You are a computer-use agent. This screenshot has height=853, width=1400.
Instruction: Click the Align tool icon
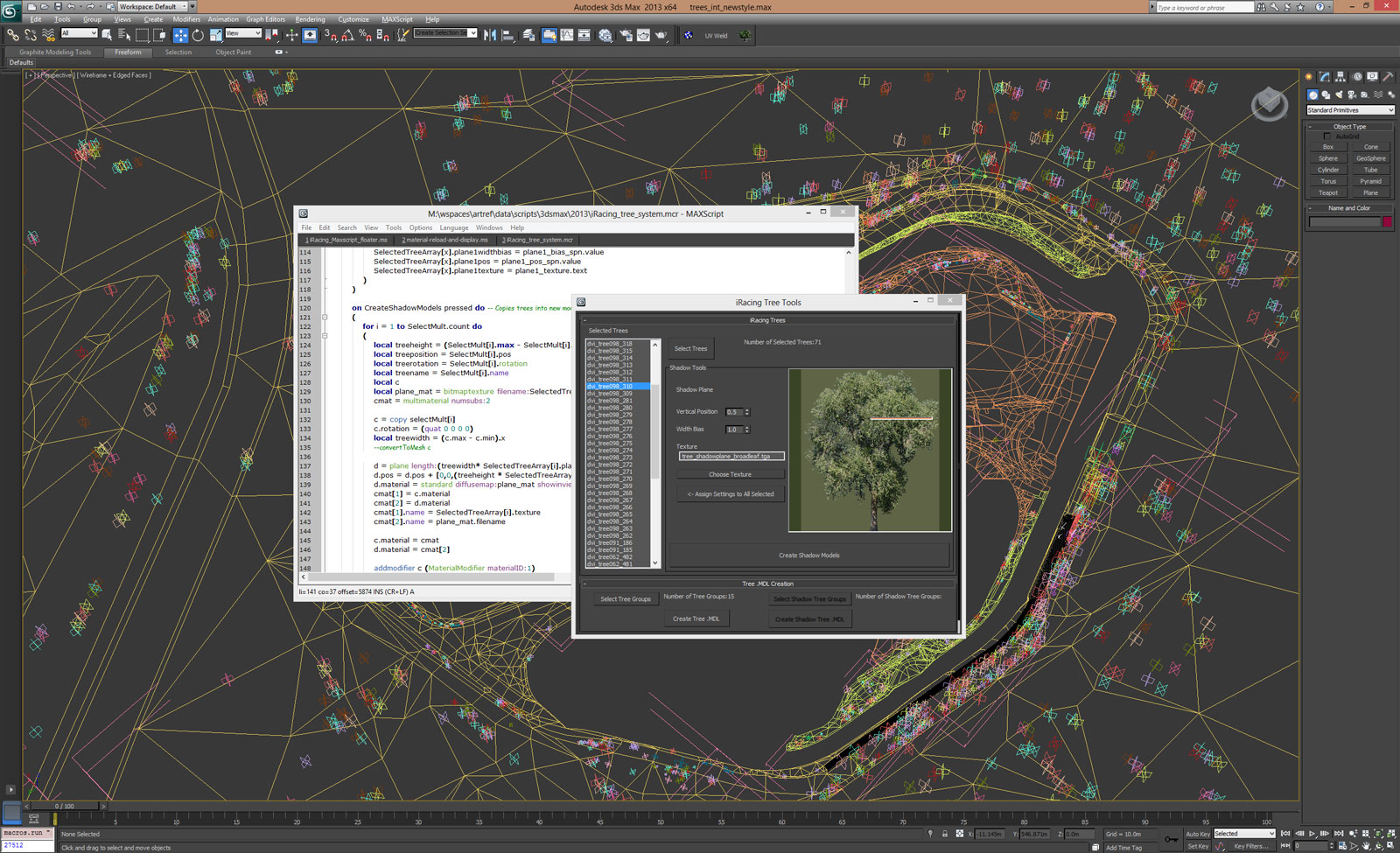coord(507,35)
